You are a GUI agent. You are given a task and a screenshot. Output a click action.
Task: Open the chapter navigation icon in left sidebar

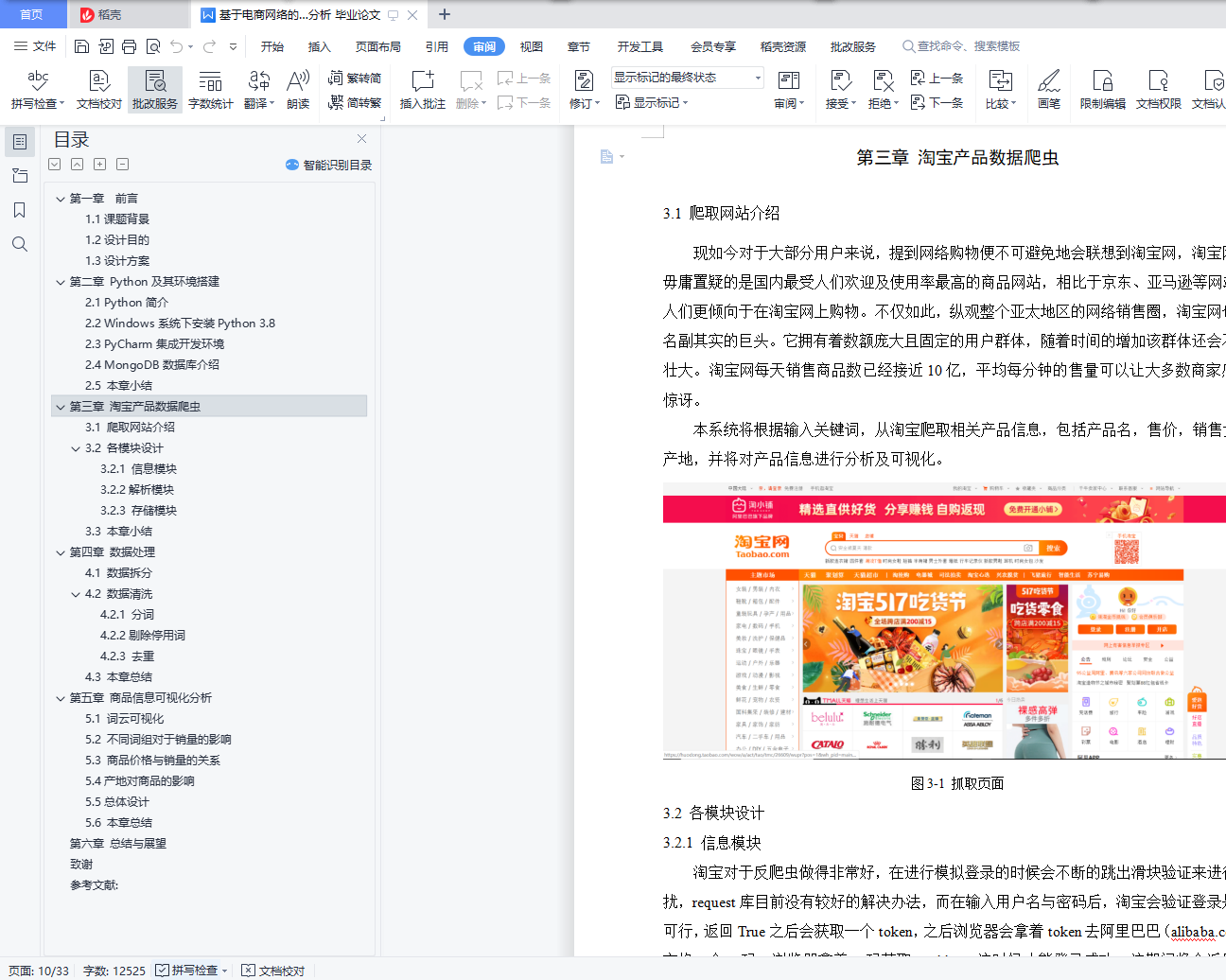tap(20, 176)
